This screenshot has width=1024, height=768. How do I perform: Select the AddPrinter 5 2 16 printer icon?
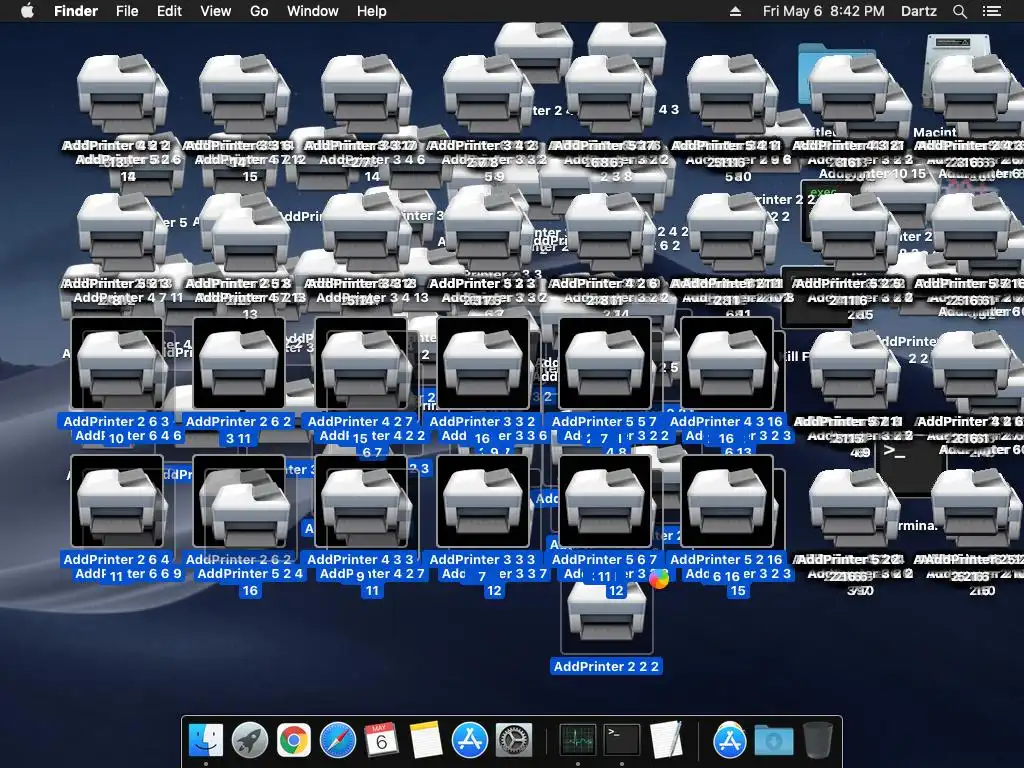click(x=727, y=502)
